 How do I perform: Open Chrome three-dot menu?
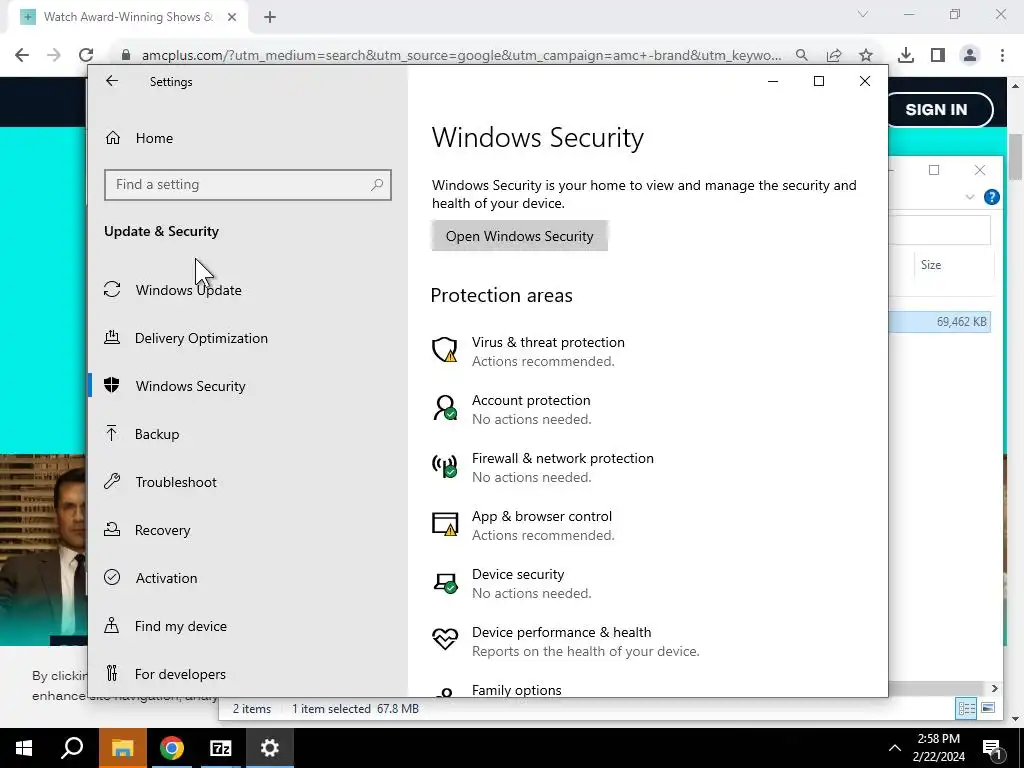click(x=1002, y=55)
